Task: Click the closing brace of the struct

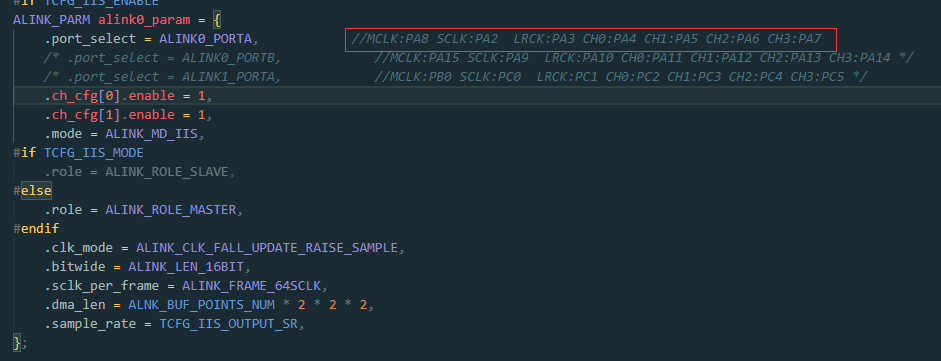Action: (17, 343)
